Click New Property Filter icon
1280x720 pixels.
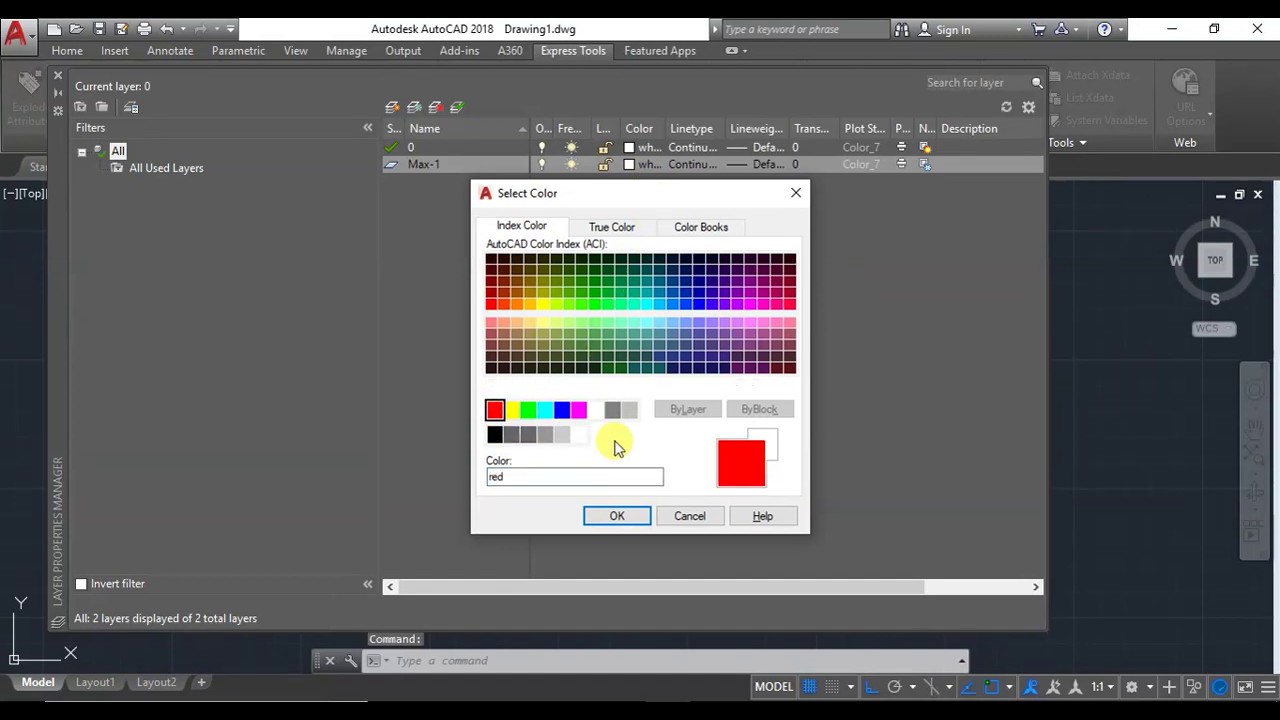pyautogui.click(x=80, y=107)
